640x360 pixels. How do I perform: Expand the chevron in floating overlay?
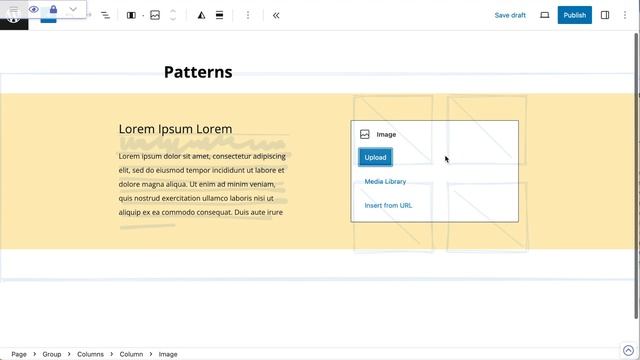(73, 9)
